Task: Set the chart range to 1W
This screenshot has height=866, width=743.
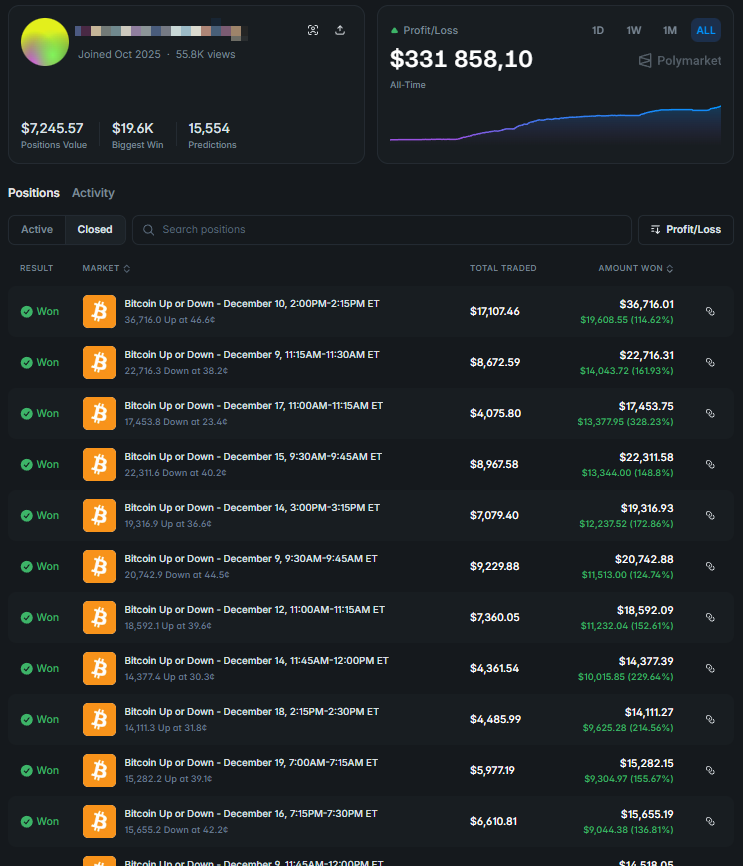Action: click(634, 30)
